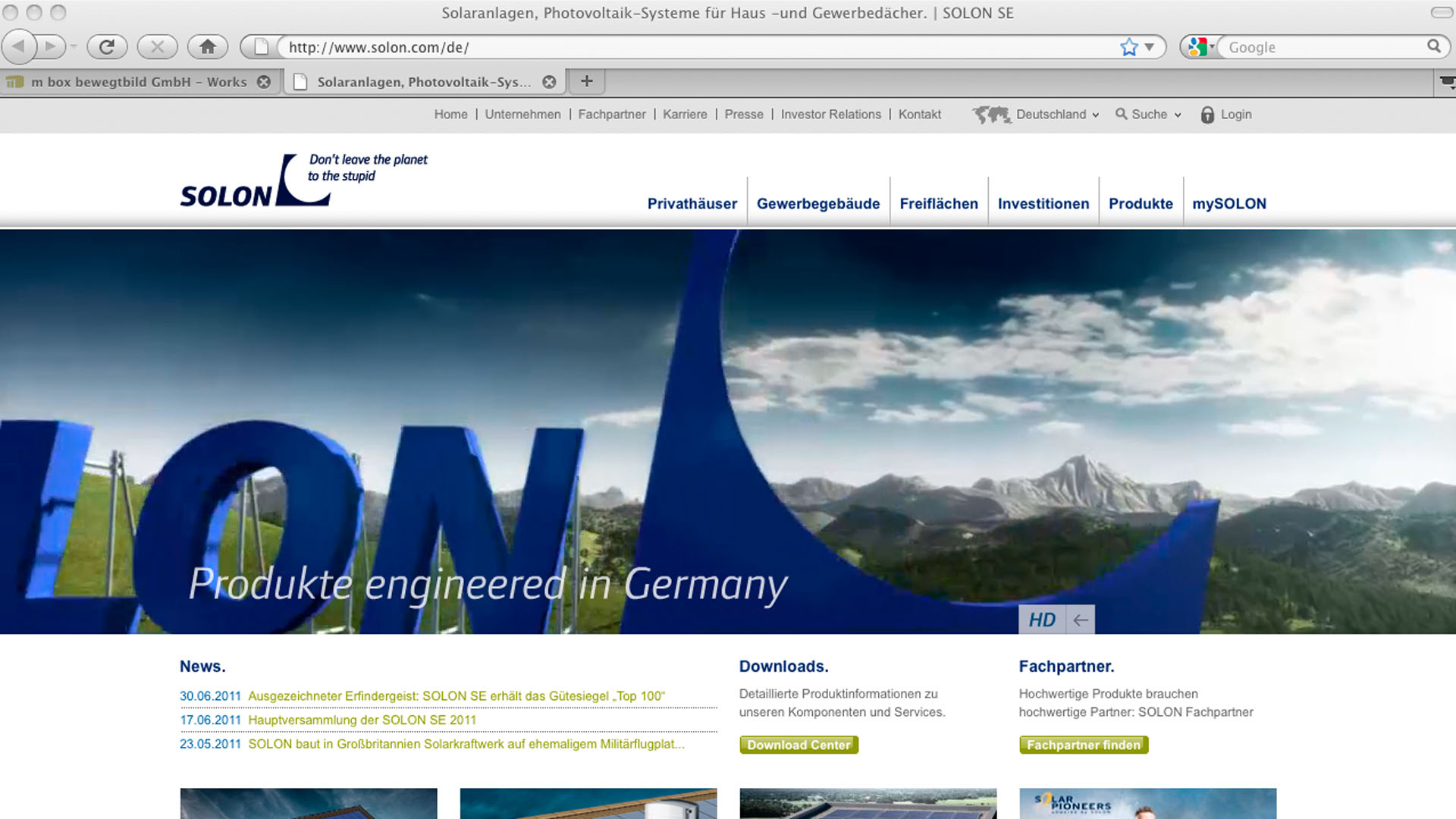
Task: Click the Download Center button
Action: 799,745
